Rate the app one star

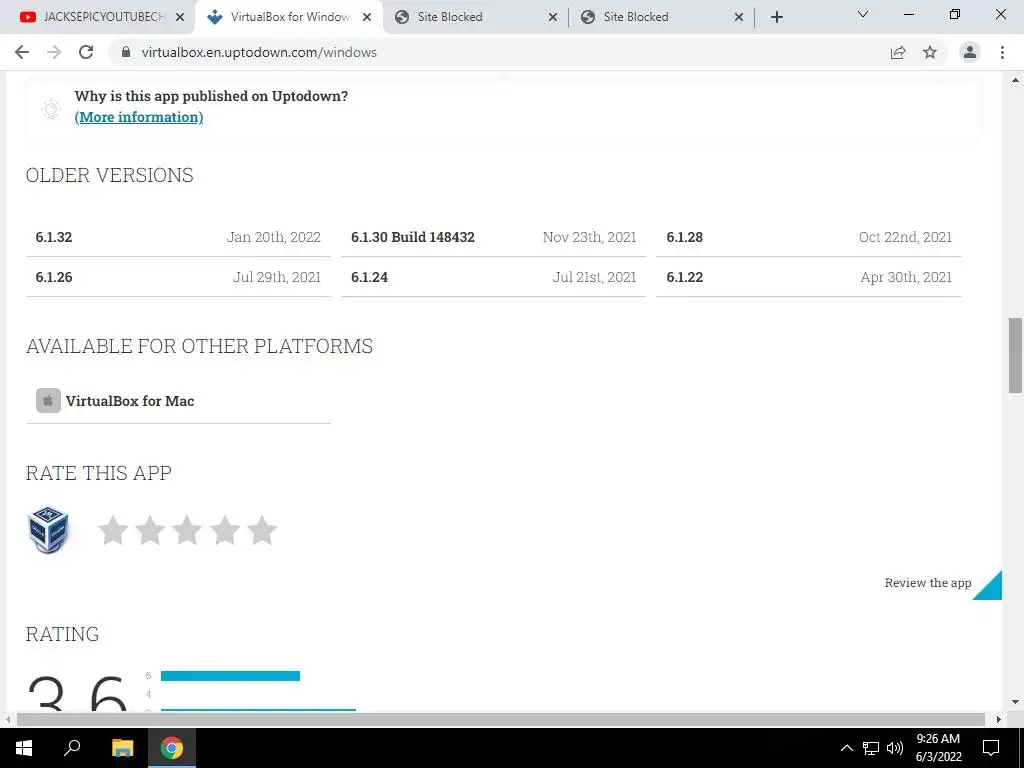[113, 530]
